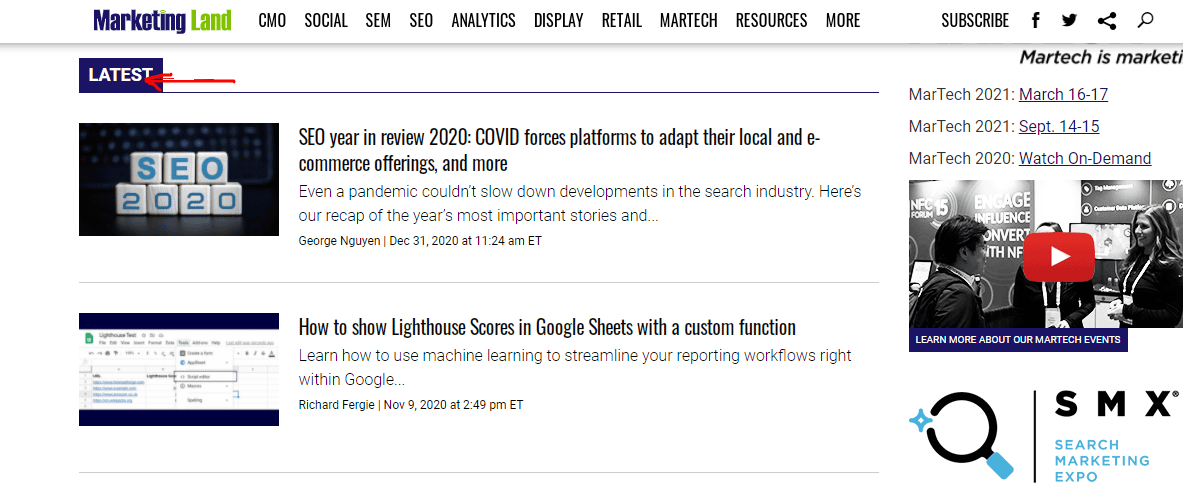Open the MARTECH menu item
Screen dimensions: 1183x486
coord(688,20)
